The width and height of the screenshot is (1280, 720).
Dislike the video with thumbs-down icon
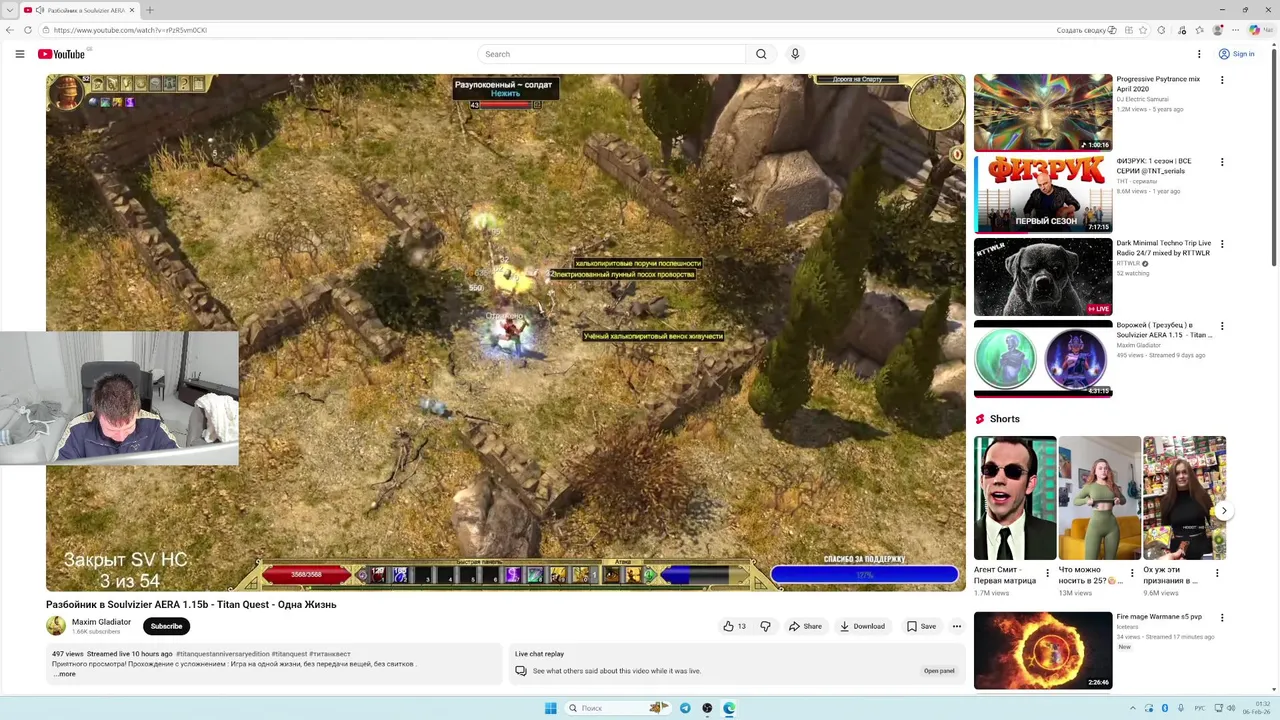[765, 626]
